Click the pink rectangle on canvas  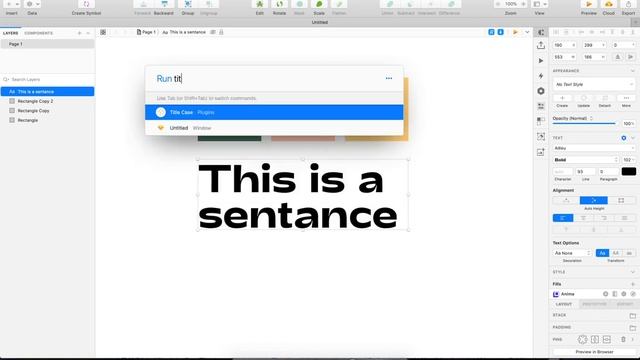point(303,139)
